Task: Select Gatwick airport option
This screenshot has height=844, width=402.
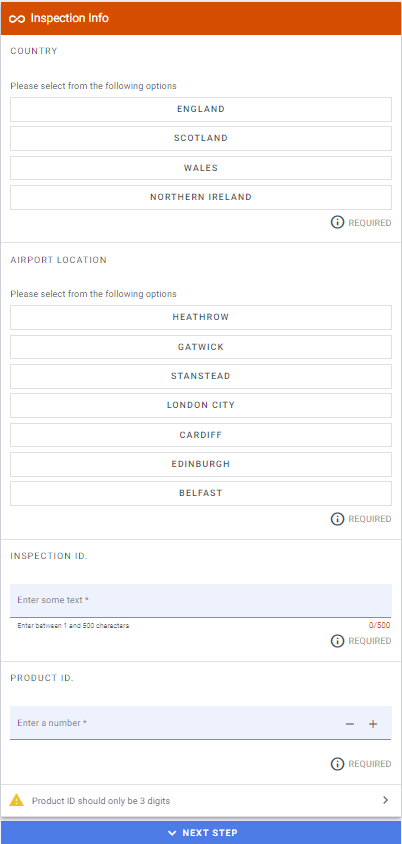Action: point(201,347)
